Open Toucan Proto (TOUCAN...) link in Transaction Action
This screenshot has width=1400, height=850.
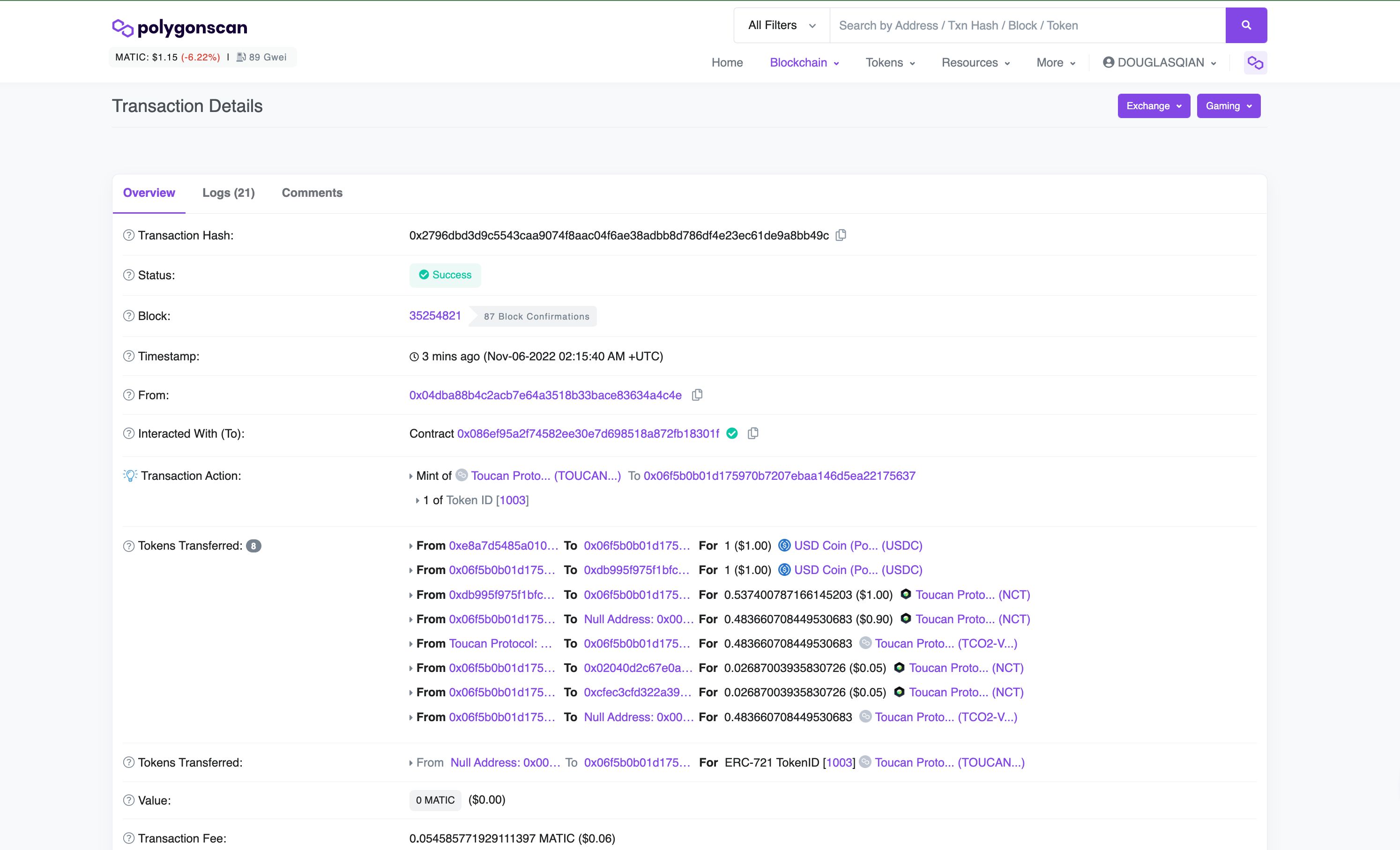(546, 476)
